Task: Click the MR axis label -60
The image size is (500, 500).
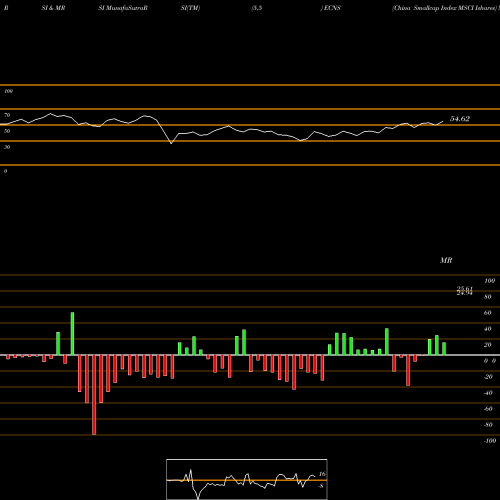Action: pyautogui.click(x=488, y=409)
